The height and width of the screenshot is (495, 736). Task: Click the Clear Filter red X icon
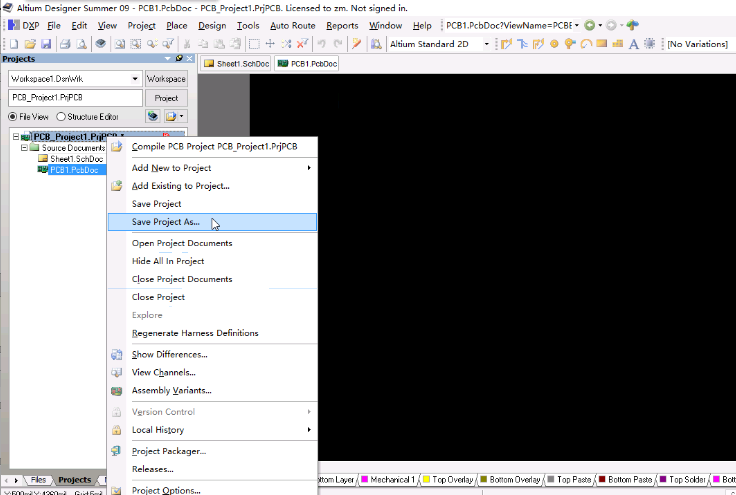pyautogui.click(x=302, y=44)
